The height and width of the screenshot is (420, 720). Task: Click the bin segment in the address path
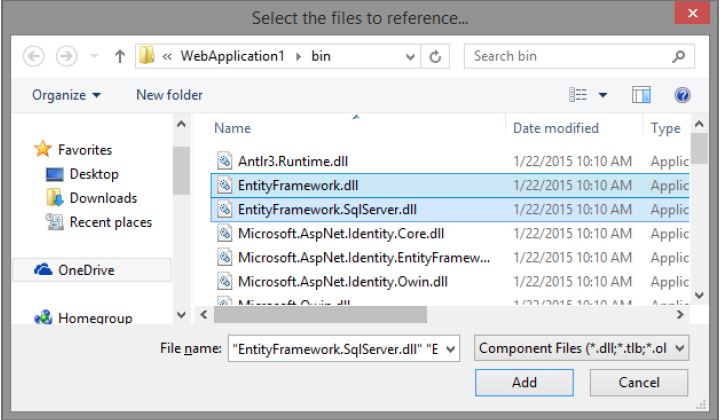pyautogui.click(x=321, y=56)
